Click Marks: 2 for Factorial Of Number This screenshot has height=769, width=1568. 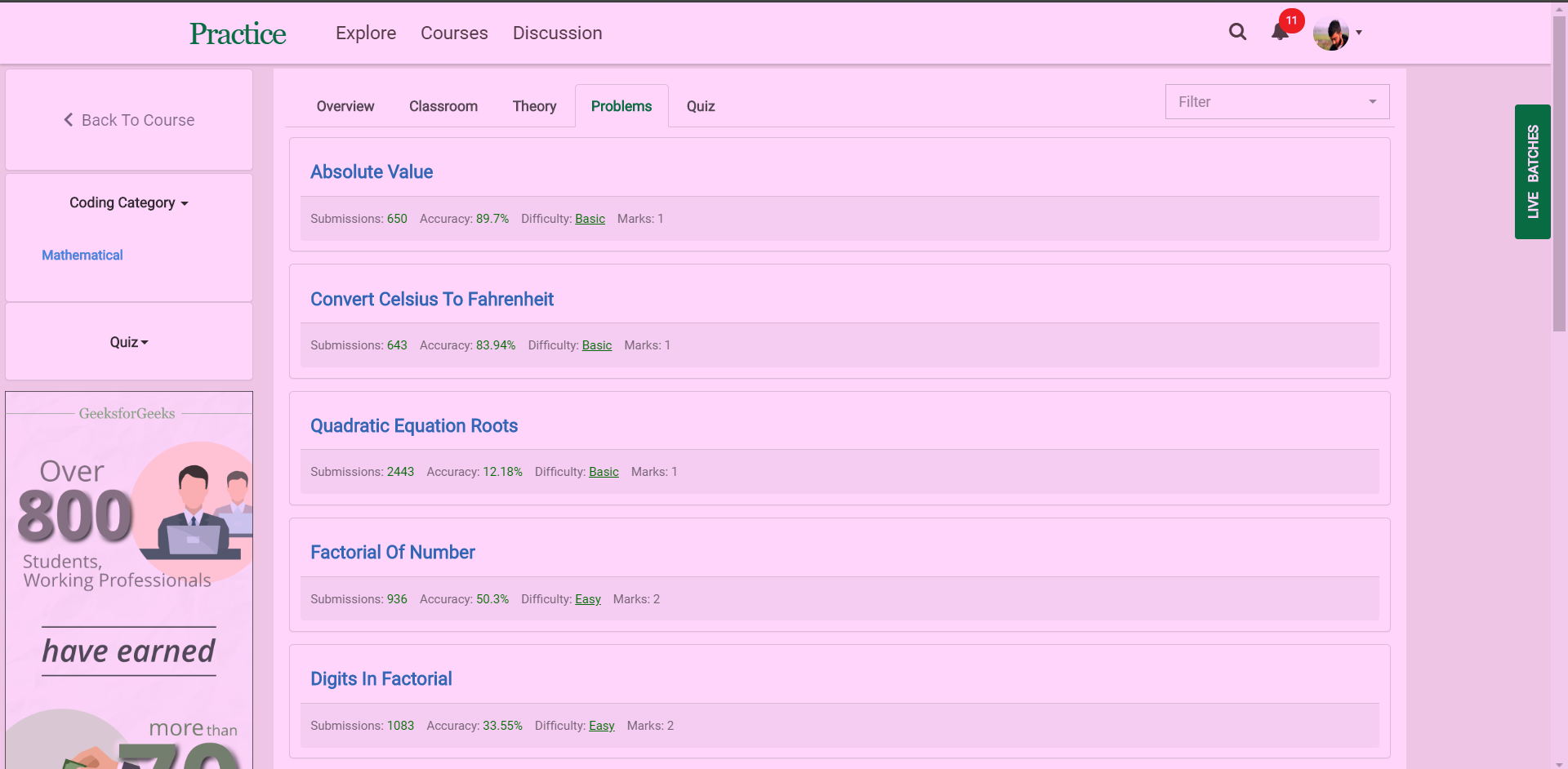(x=636, y=599)
